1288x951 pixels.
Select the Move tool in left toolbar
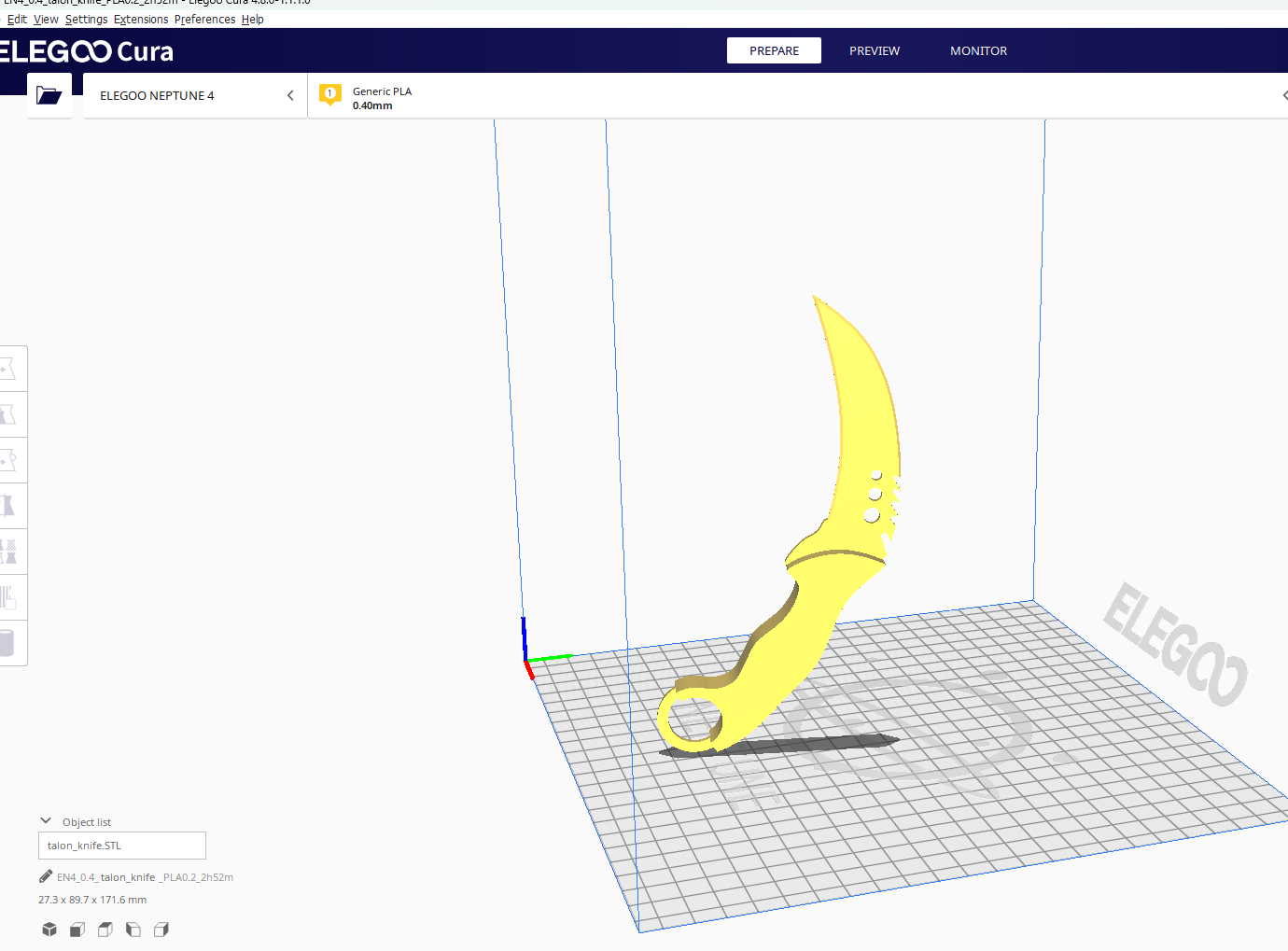click(x=9, y=369)
